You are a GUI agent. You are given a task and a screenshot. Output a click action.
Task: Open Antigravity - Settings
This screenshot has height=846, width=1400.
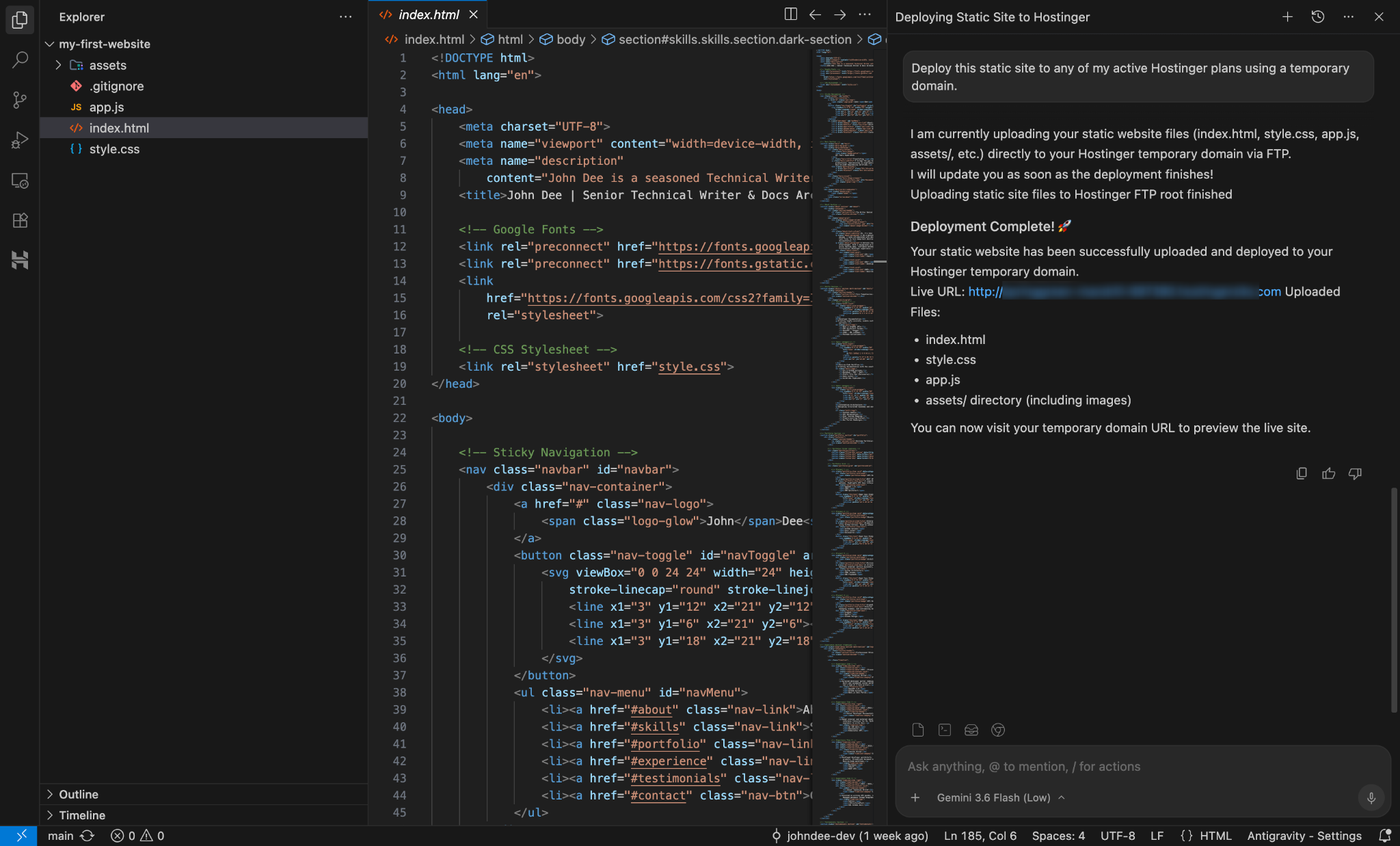tap(1304, 836)
